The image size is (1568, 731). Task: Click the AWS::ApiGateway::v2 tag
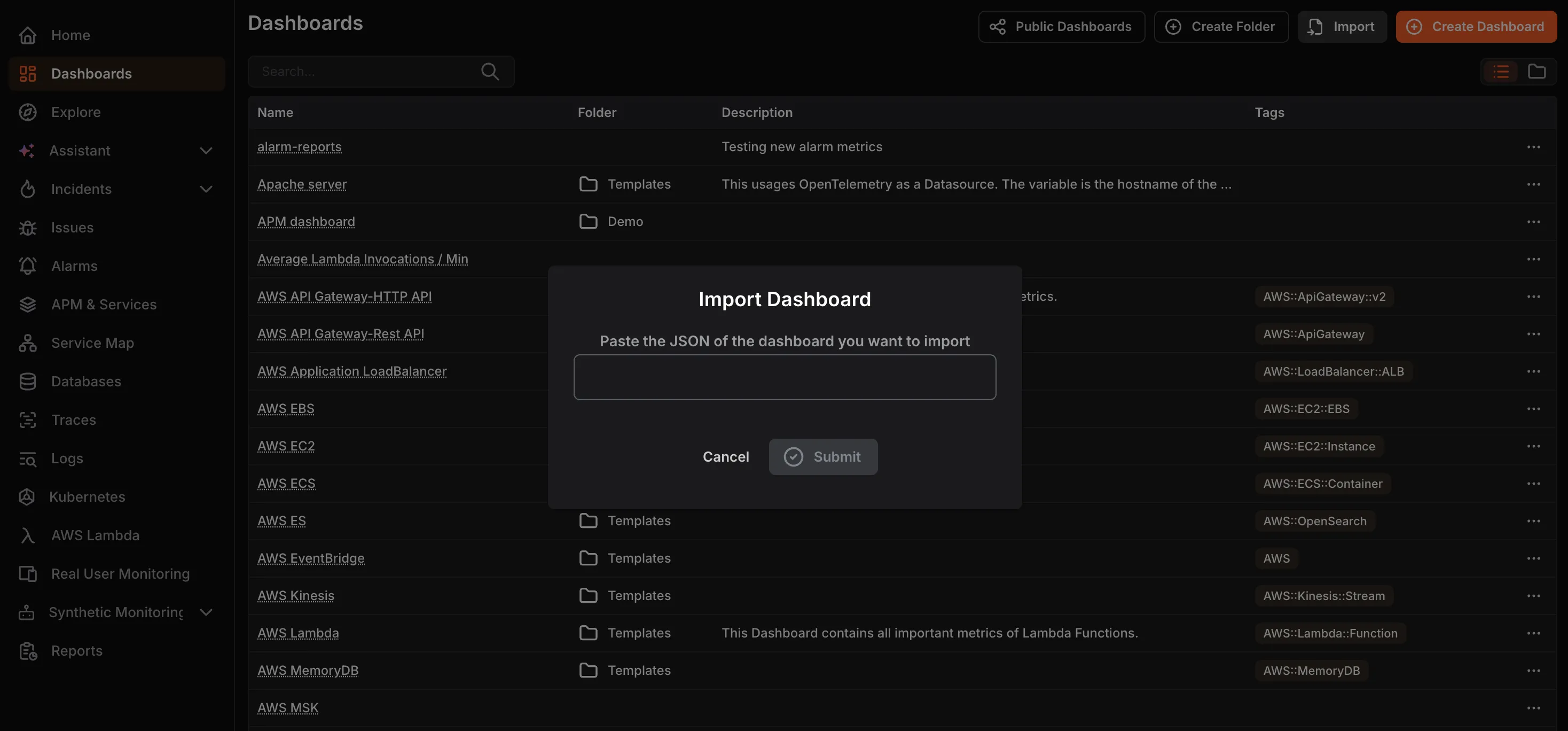pyautogui.click(x=1324, y=297)
